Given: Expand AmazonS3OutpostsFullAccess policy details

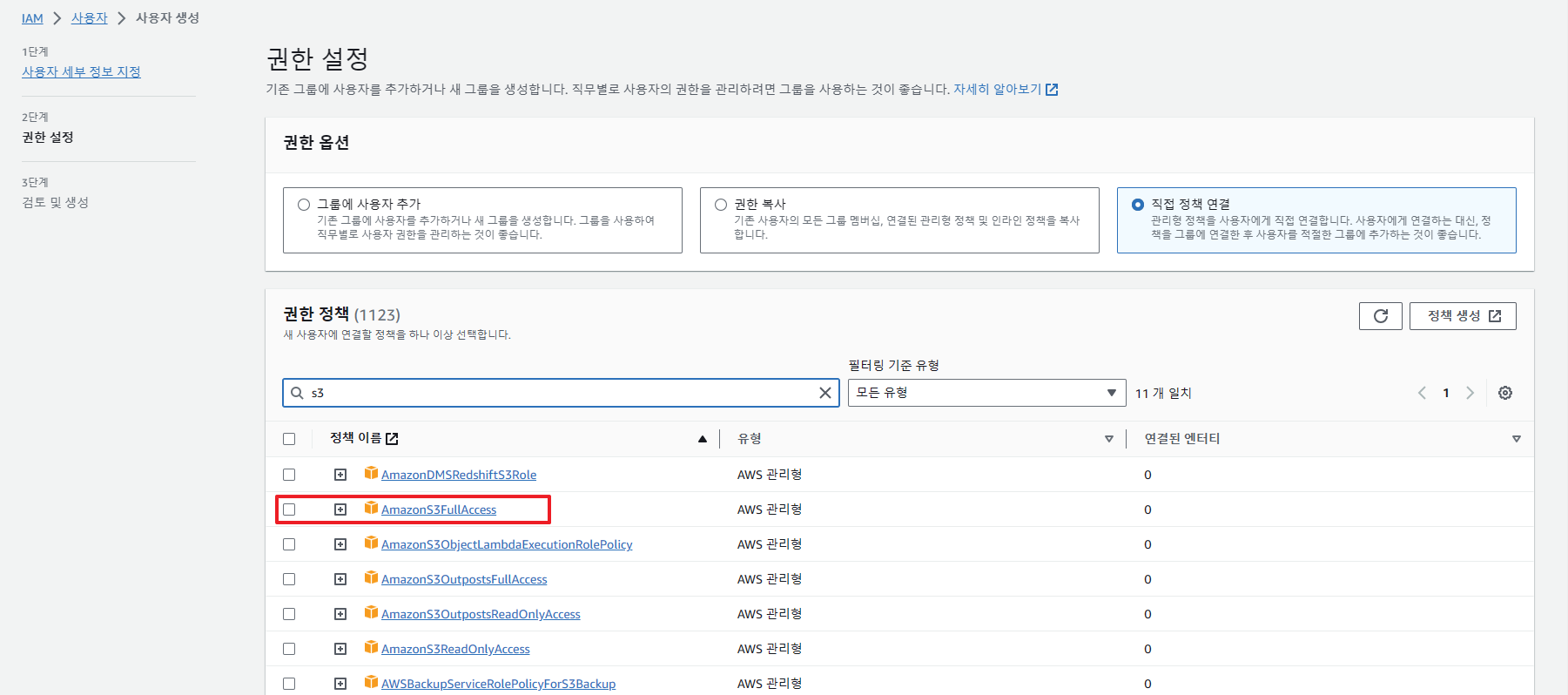Looking at the screenshot, I should point(340,579).
